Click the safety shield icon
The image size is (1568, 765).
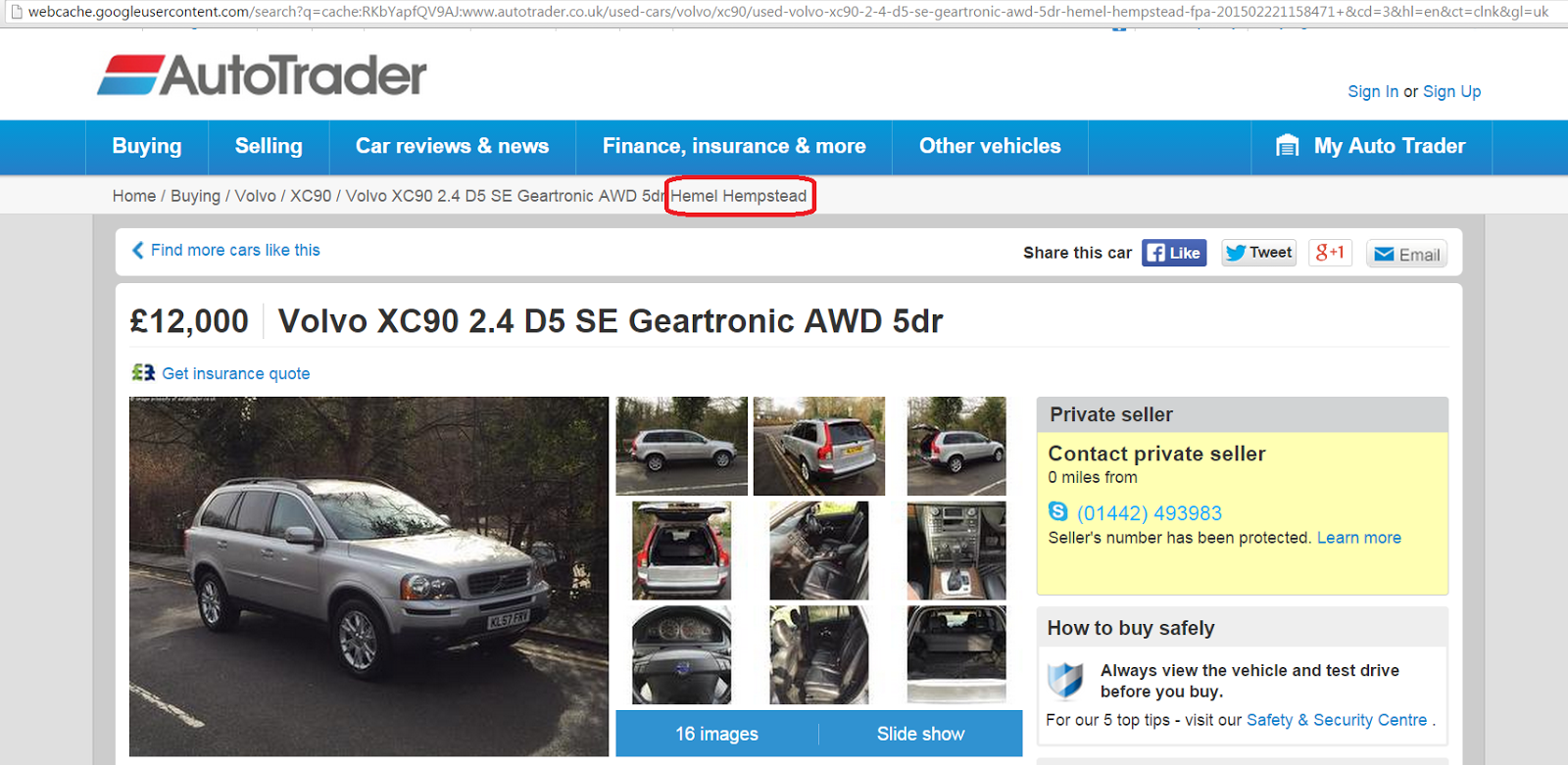click(1065, 680)
